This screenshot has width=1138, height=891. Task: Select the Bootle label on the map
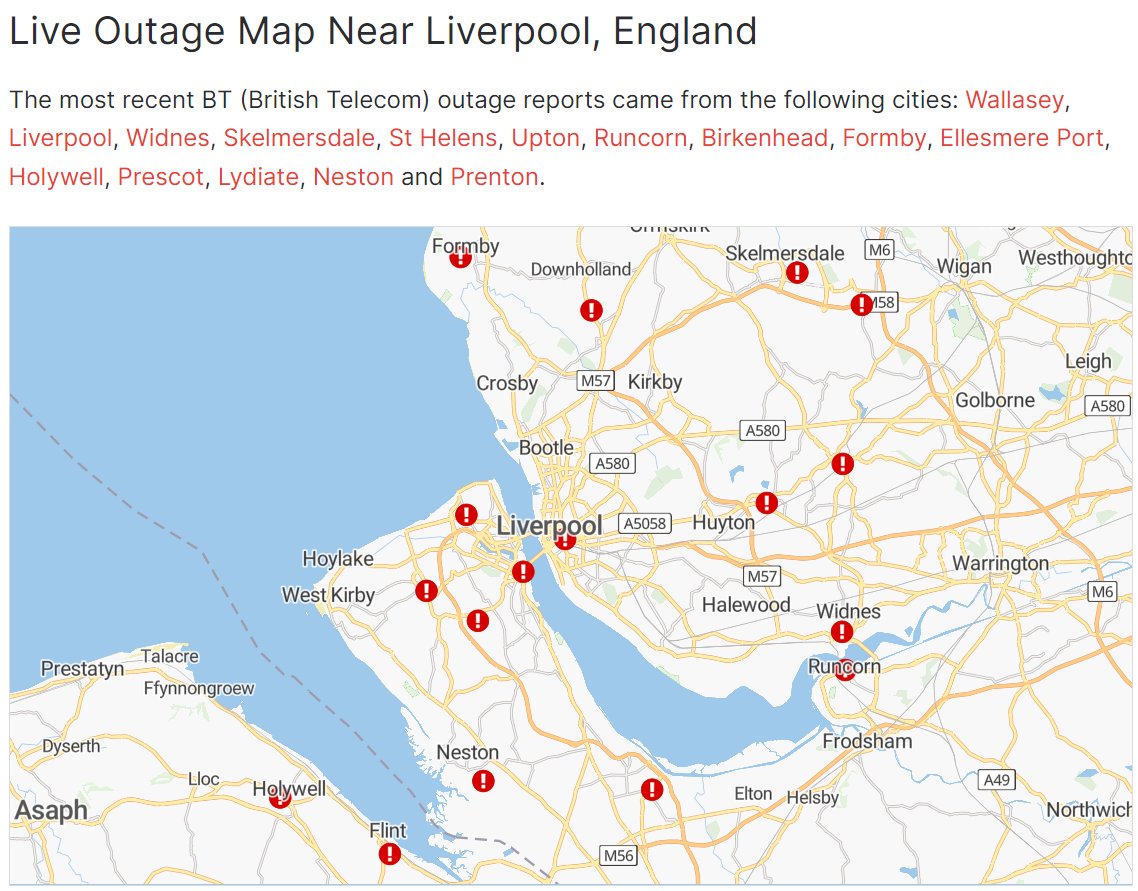click(x=546, y=448)
